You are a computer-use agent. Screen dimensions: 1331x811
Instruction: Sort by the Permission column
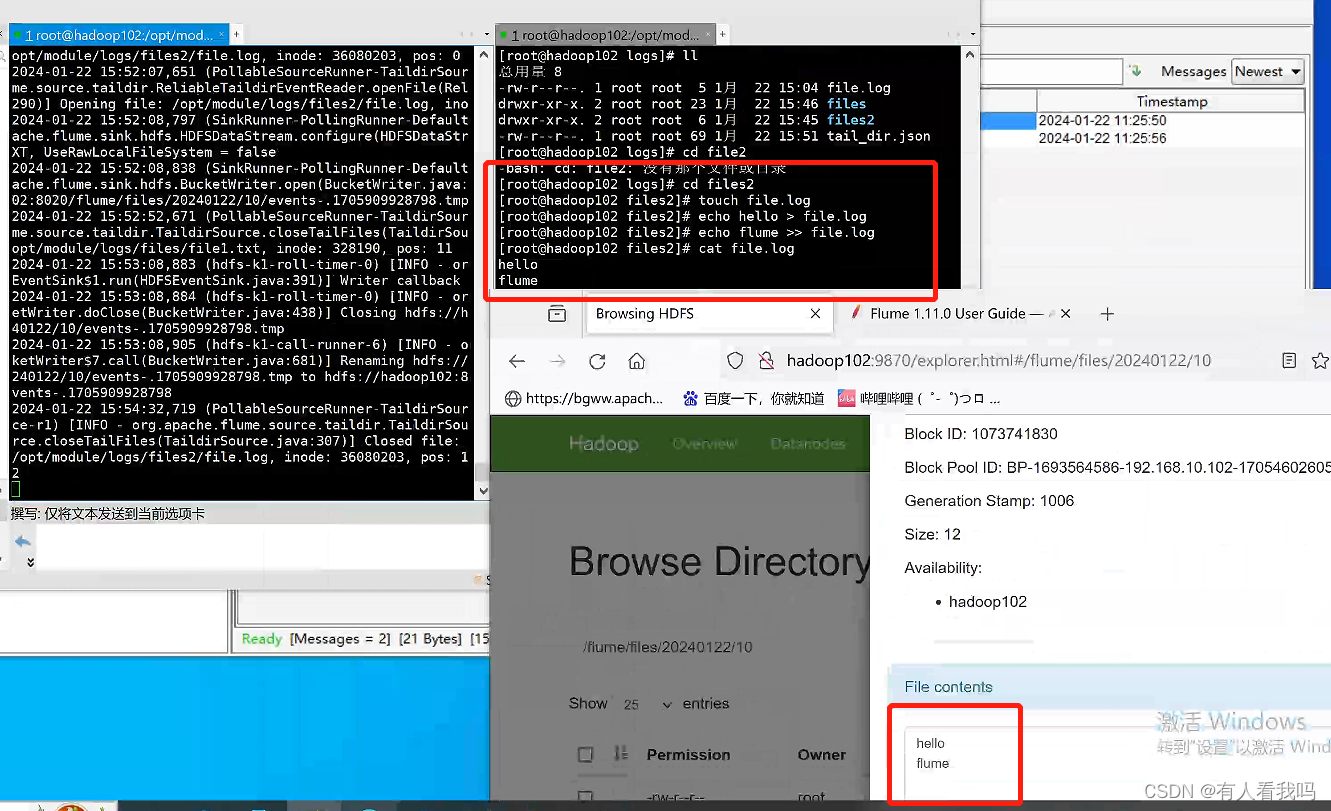689,755
